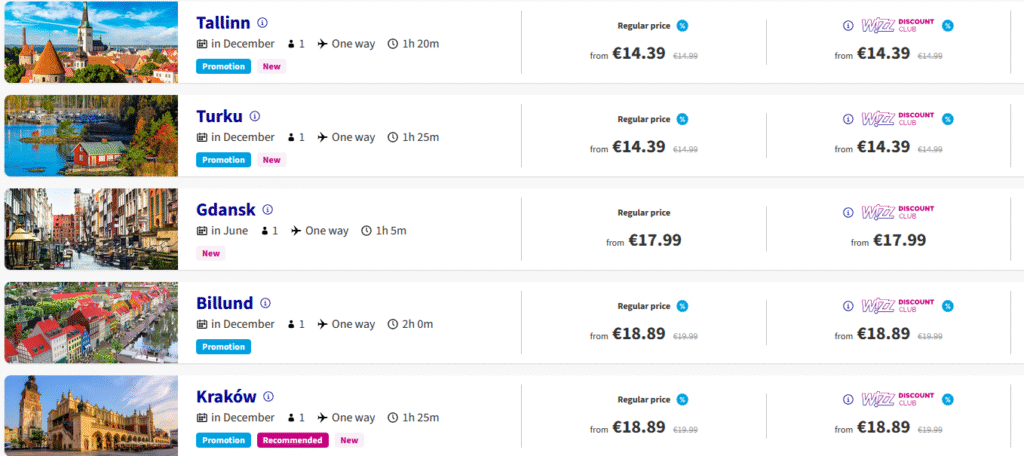1024x456 pixels.
Task: Click the New tag under Gdansk
Action: 211,253
